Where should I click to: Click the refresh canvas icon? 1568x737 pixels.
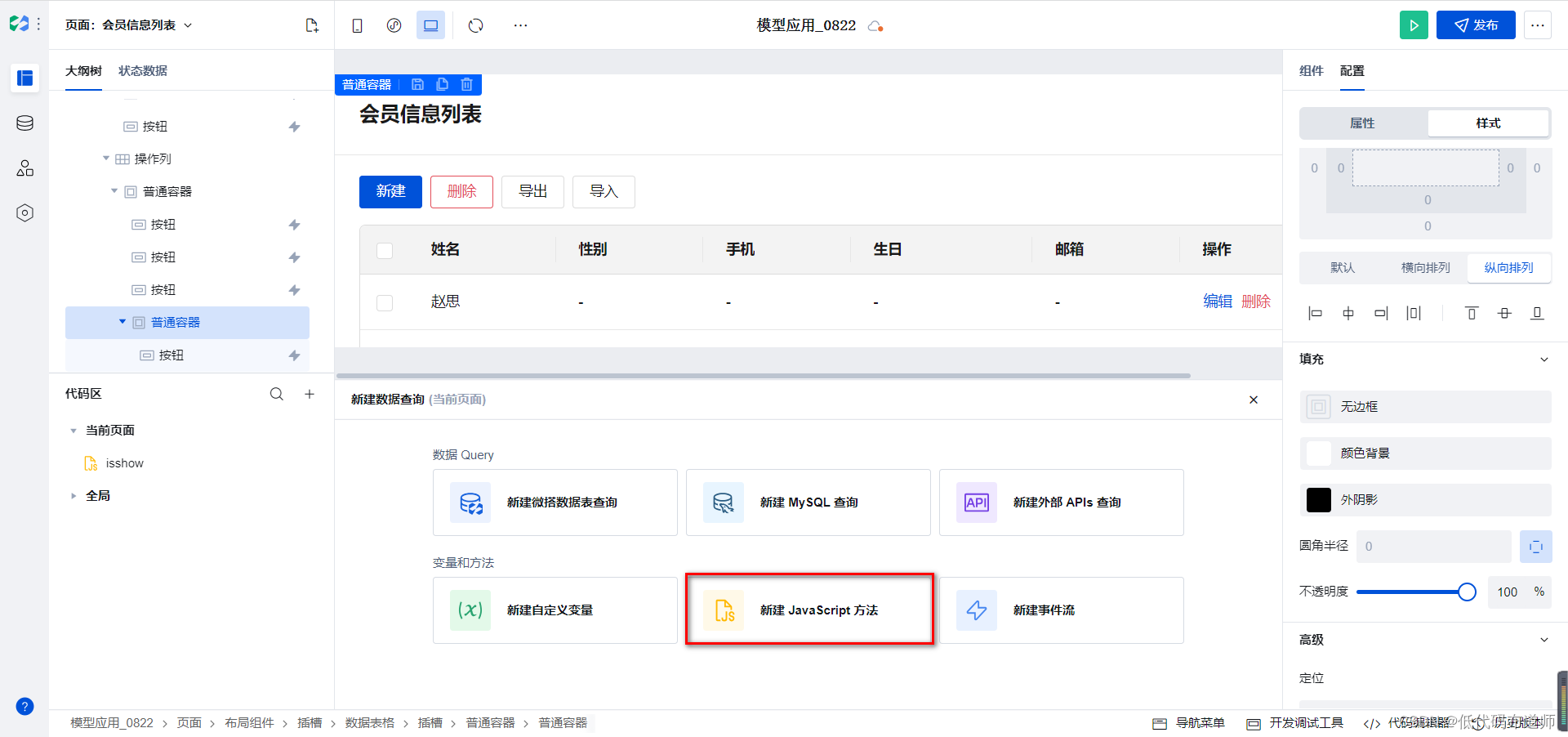(475, 25)
